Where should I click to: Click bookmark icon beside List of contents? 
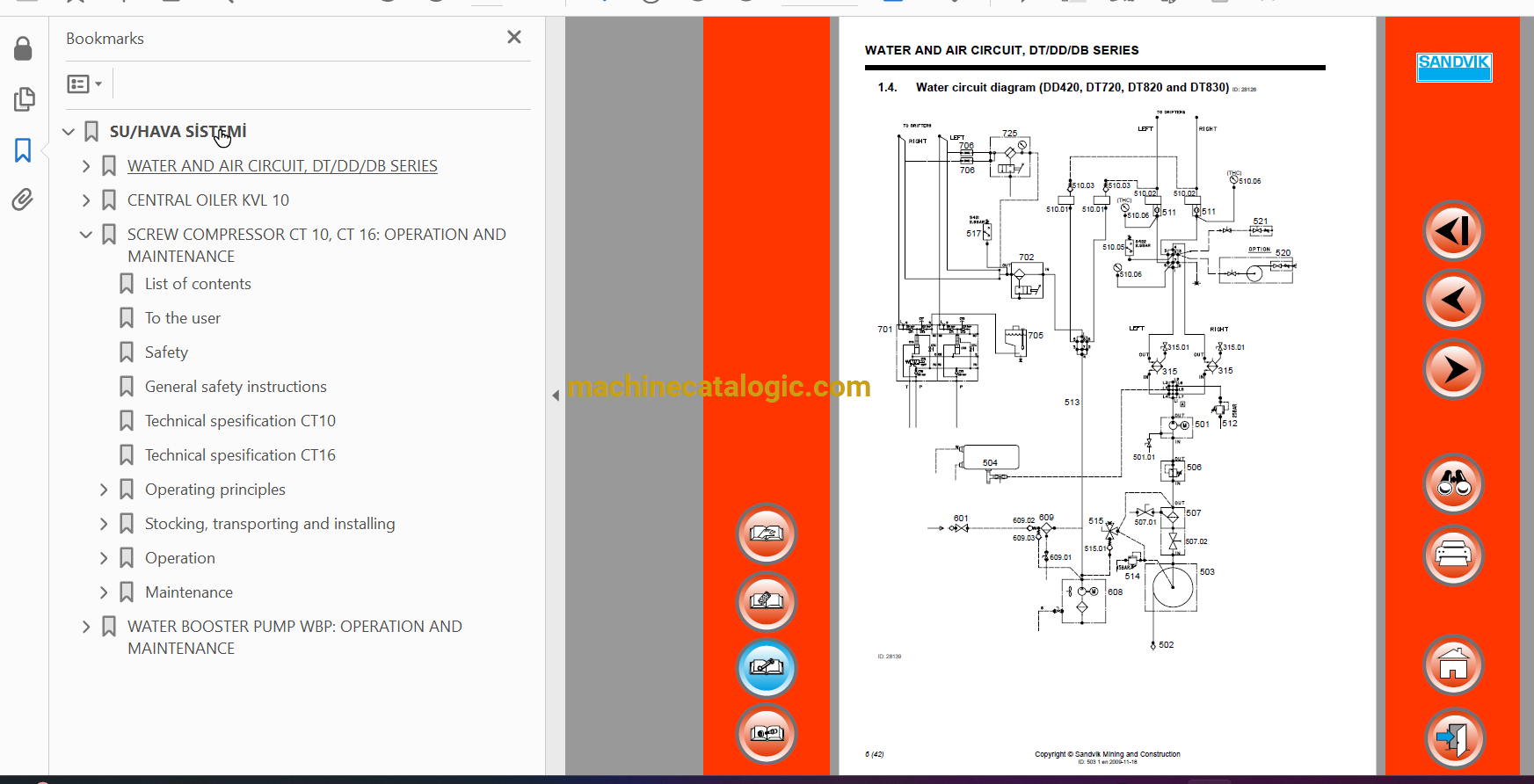point(127,284)
